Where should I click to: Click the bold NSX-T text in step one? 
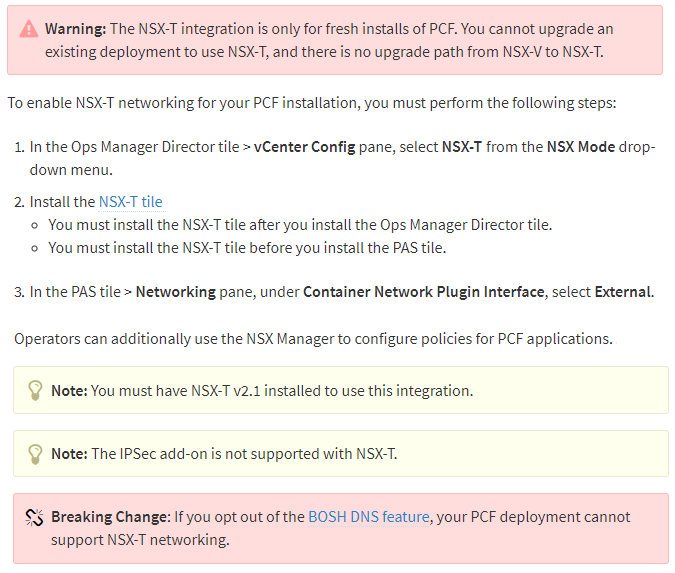(462, 147)
